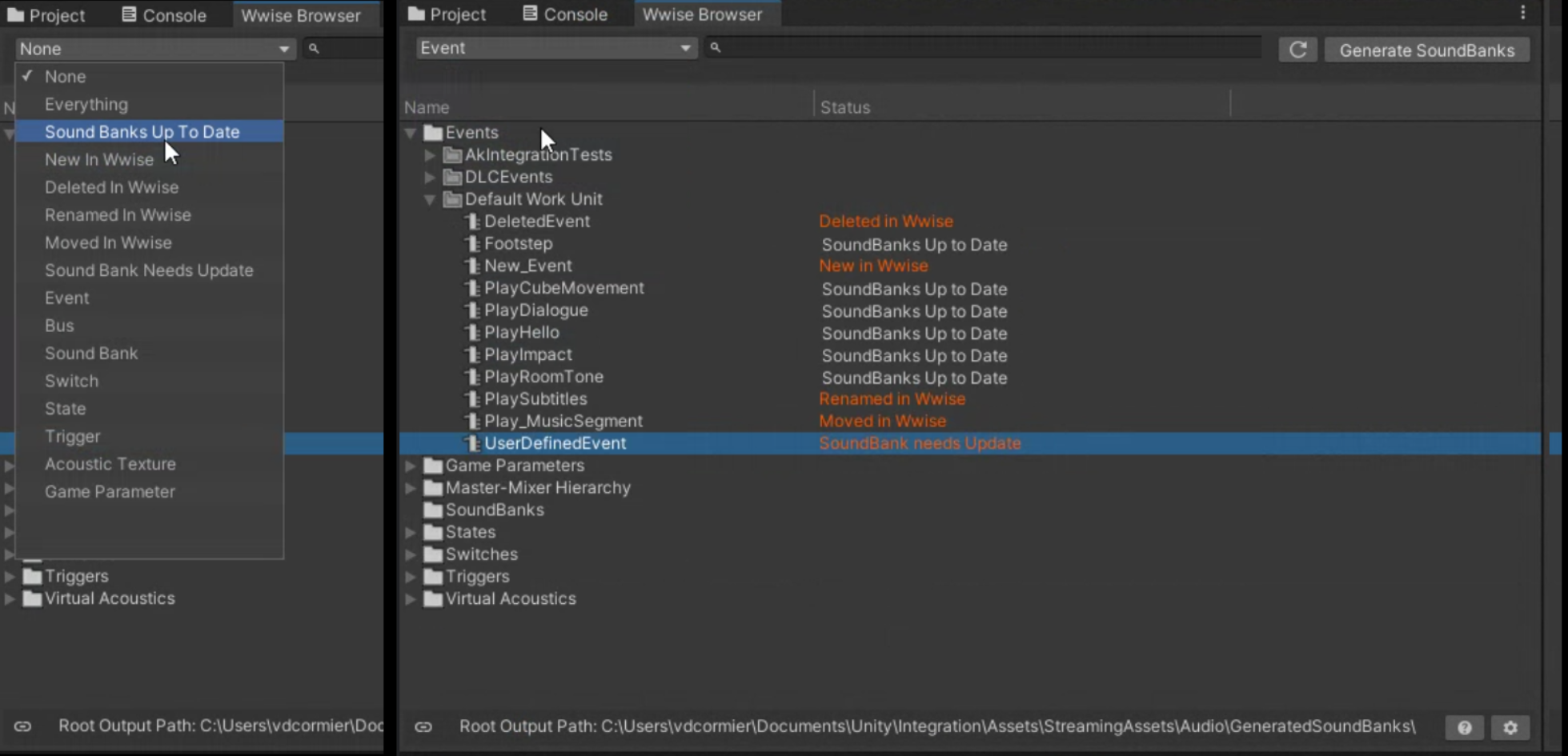Click the link icon before right Root Output Path
The width and height of the screenshot is (1568, 756).
point(423,726)
